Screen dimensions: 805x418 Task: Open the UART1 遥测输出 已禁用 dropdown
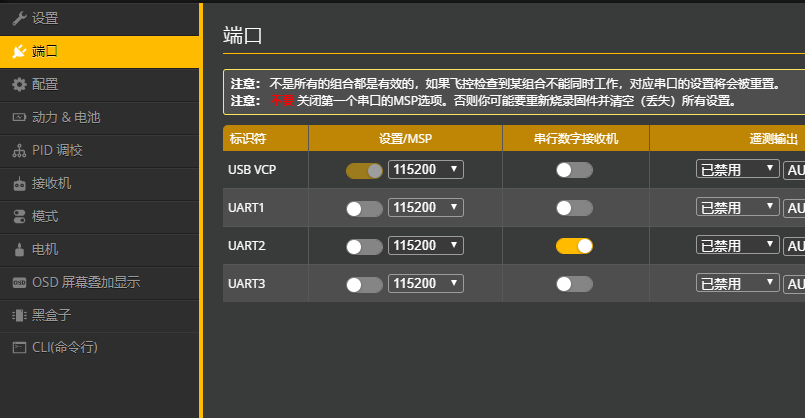coord(737,208)
